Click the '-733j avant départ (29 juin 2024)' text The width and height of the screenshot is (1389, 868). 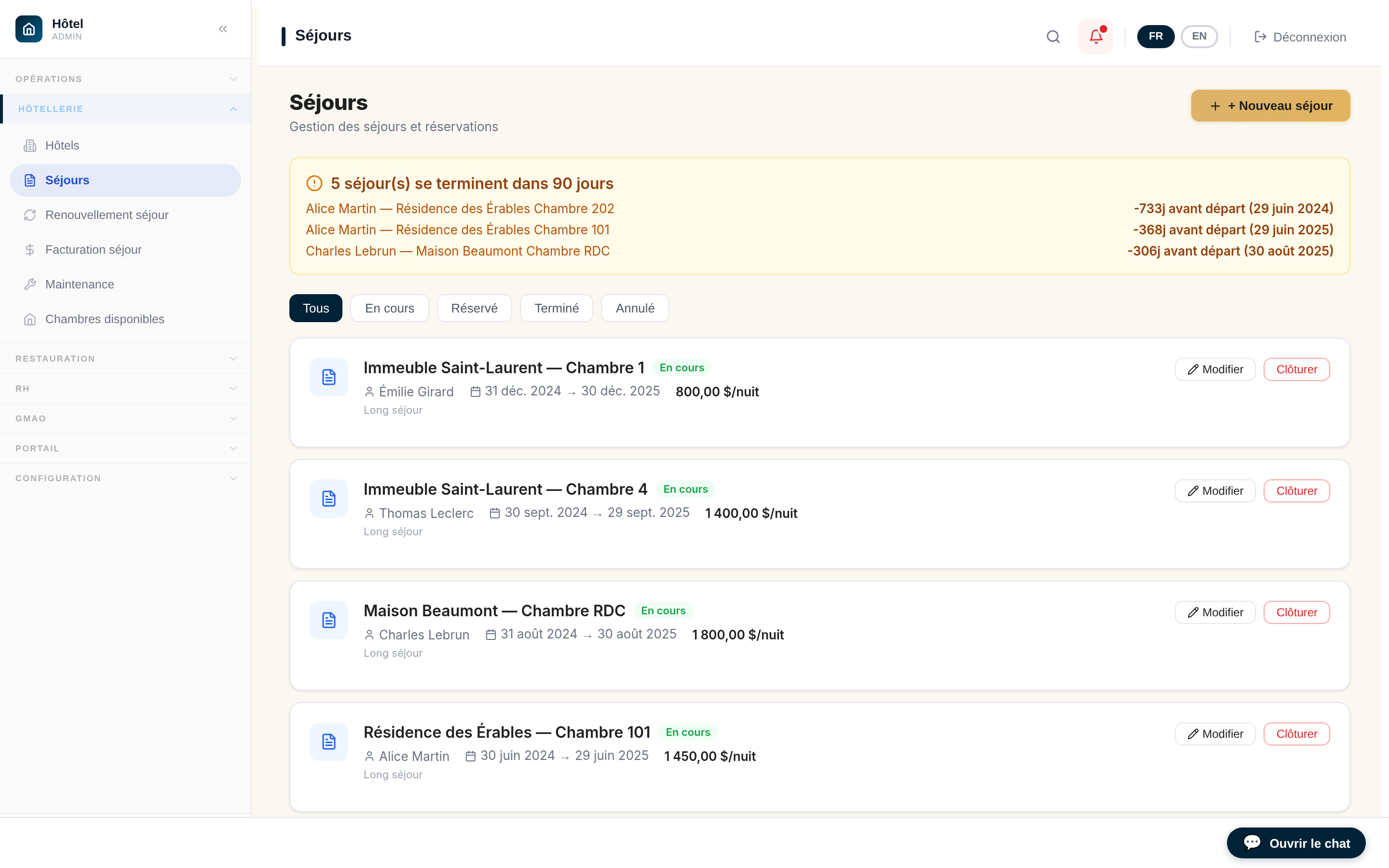(x=1233, y=208)
